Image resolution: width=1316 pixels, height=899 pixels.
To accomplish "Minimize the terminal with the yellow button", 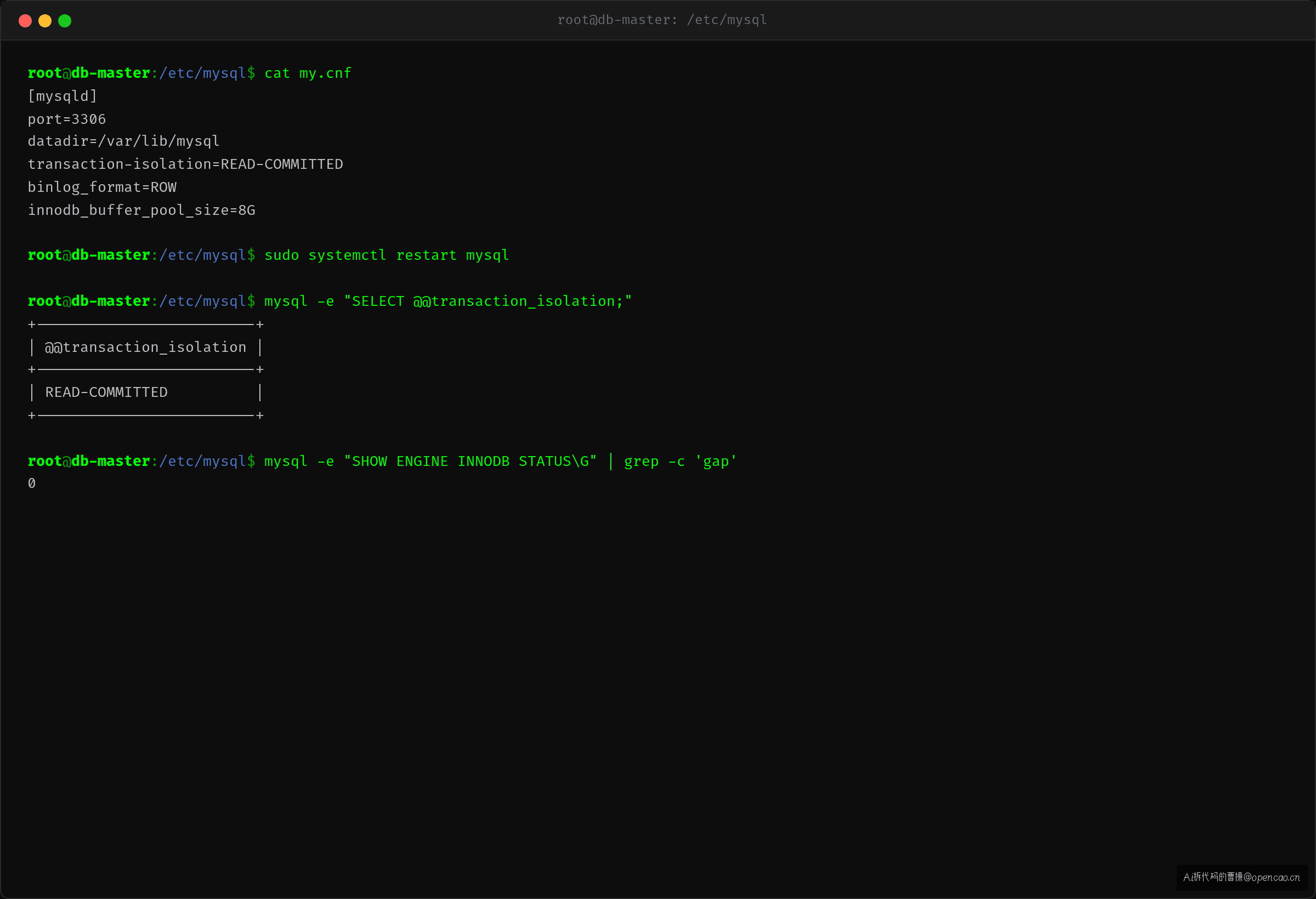I will click(45, 21).
